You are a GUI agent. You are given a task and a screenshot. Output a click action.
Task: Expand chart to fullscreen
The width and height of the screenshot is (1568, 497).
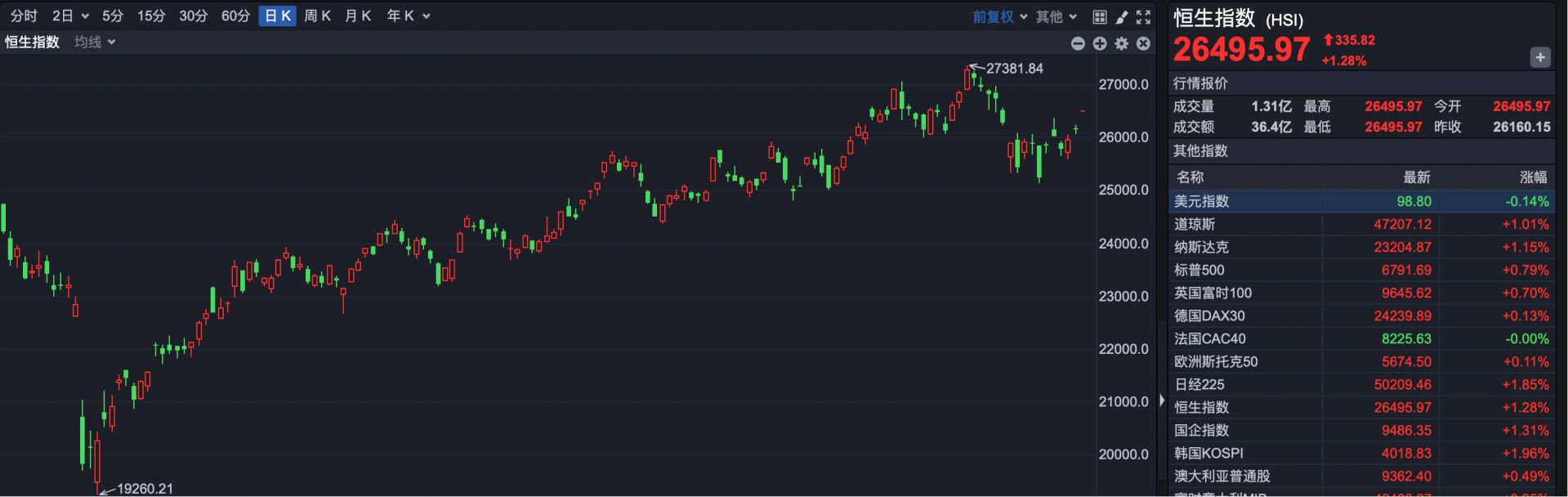[1143, 16]
